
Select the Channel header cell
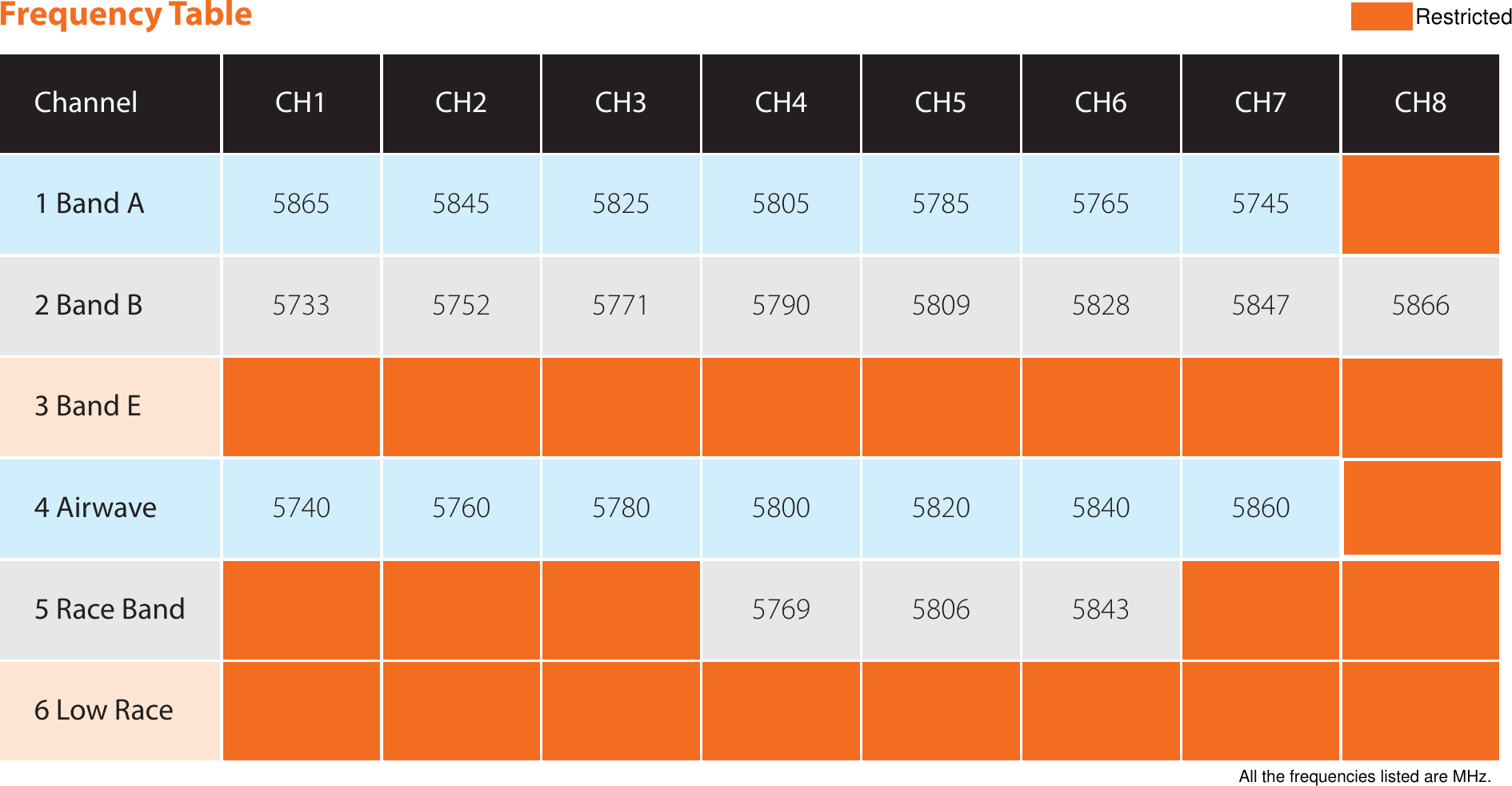click(86, 102)
